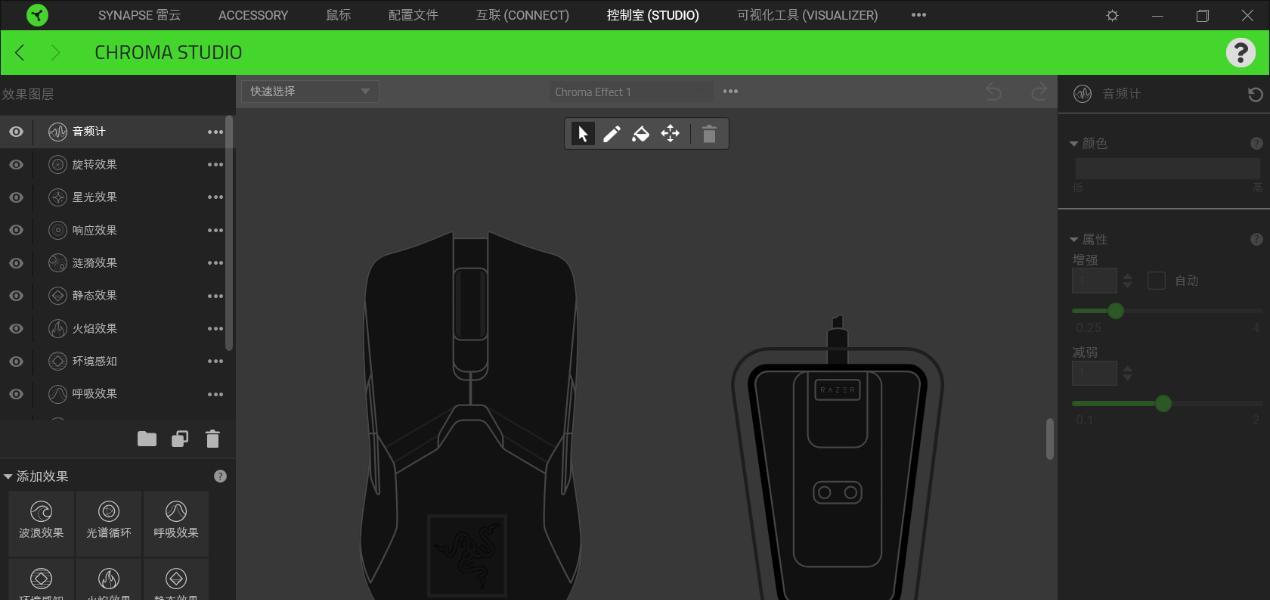Delete the selected effect layer
Image resolution: width=1270 pixels, height=600 pixels.
pos(212,439)
